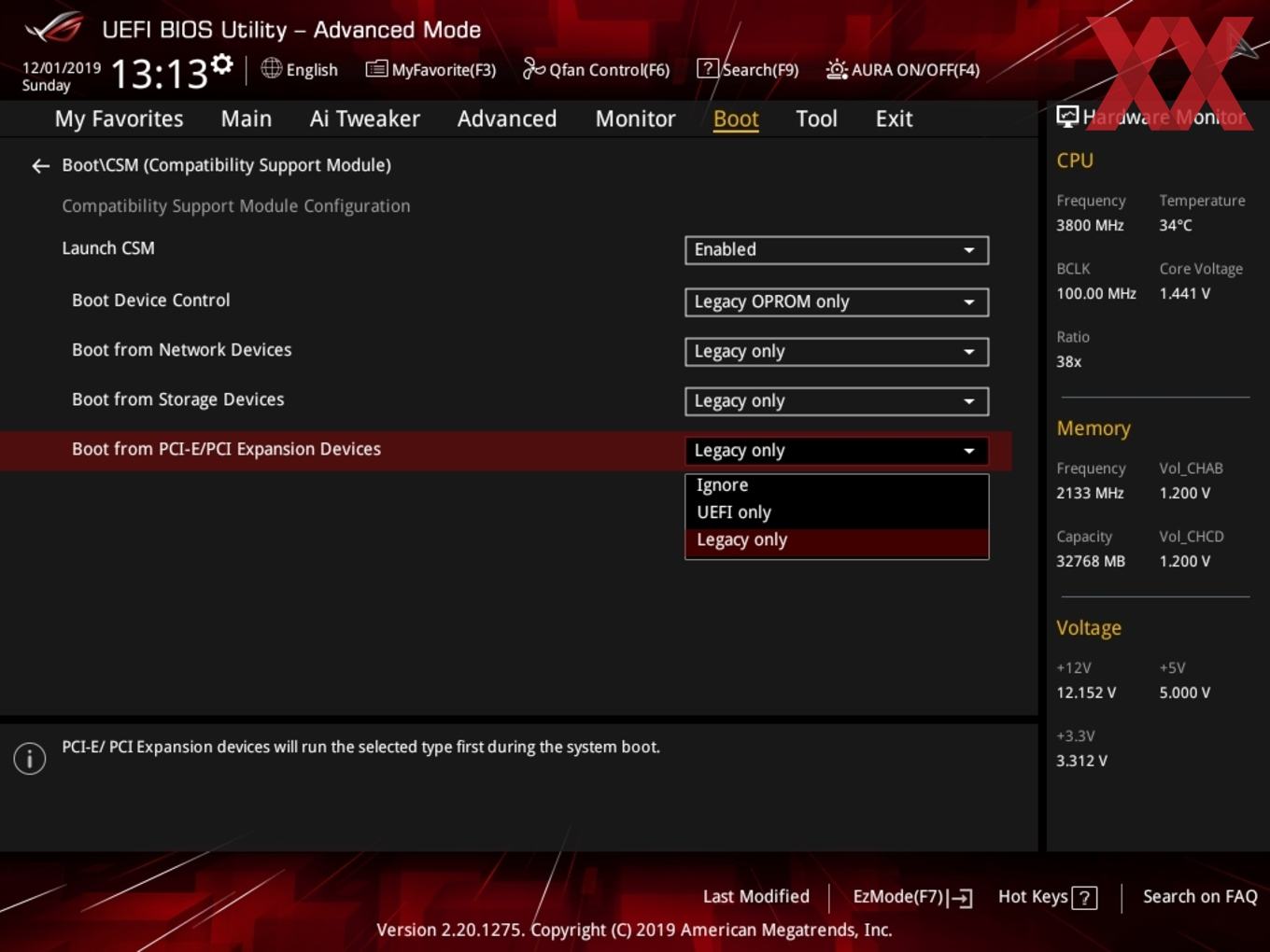
Task: Click Last Modified button
Action: click(x=755, y=897)
